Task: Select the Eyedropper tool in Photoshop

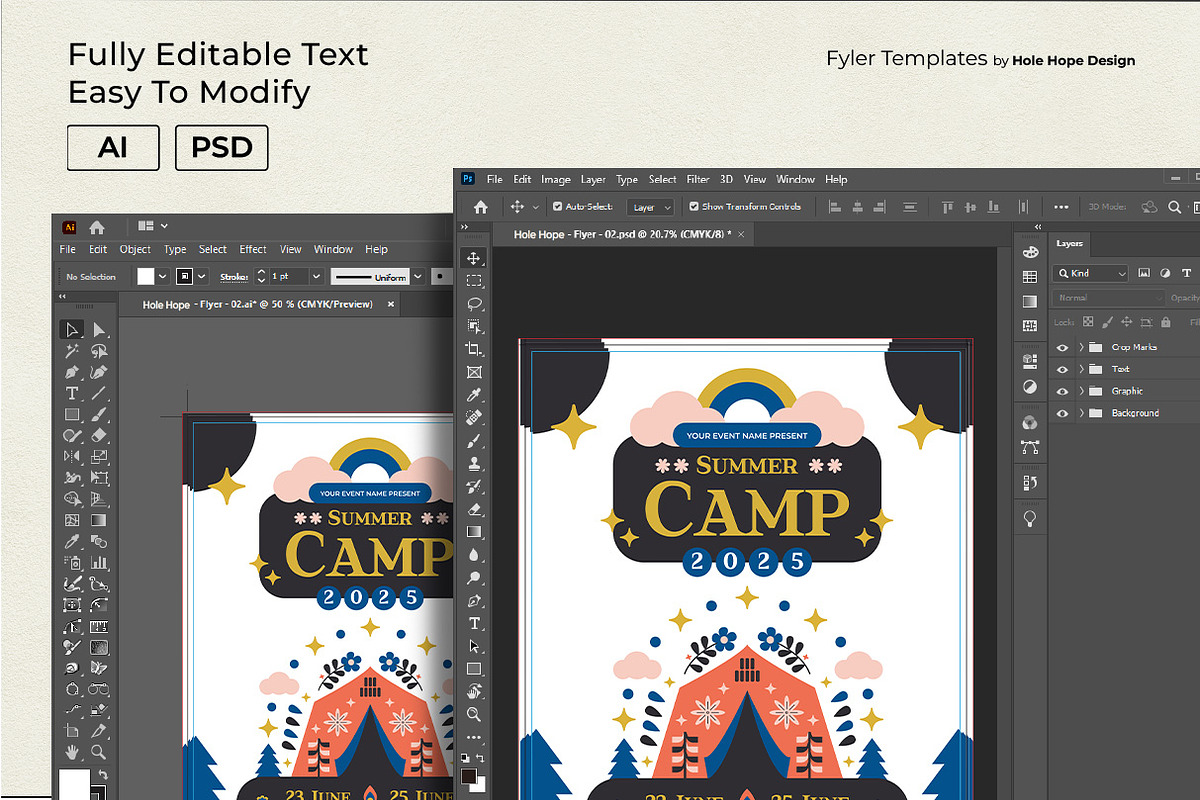Action: 474,395
